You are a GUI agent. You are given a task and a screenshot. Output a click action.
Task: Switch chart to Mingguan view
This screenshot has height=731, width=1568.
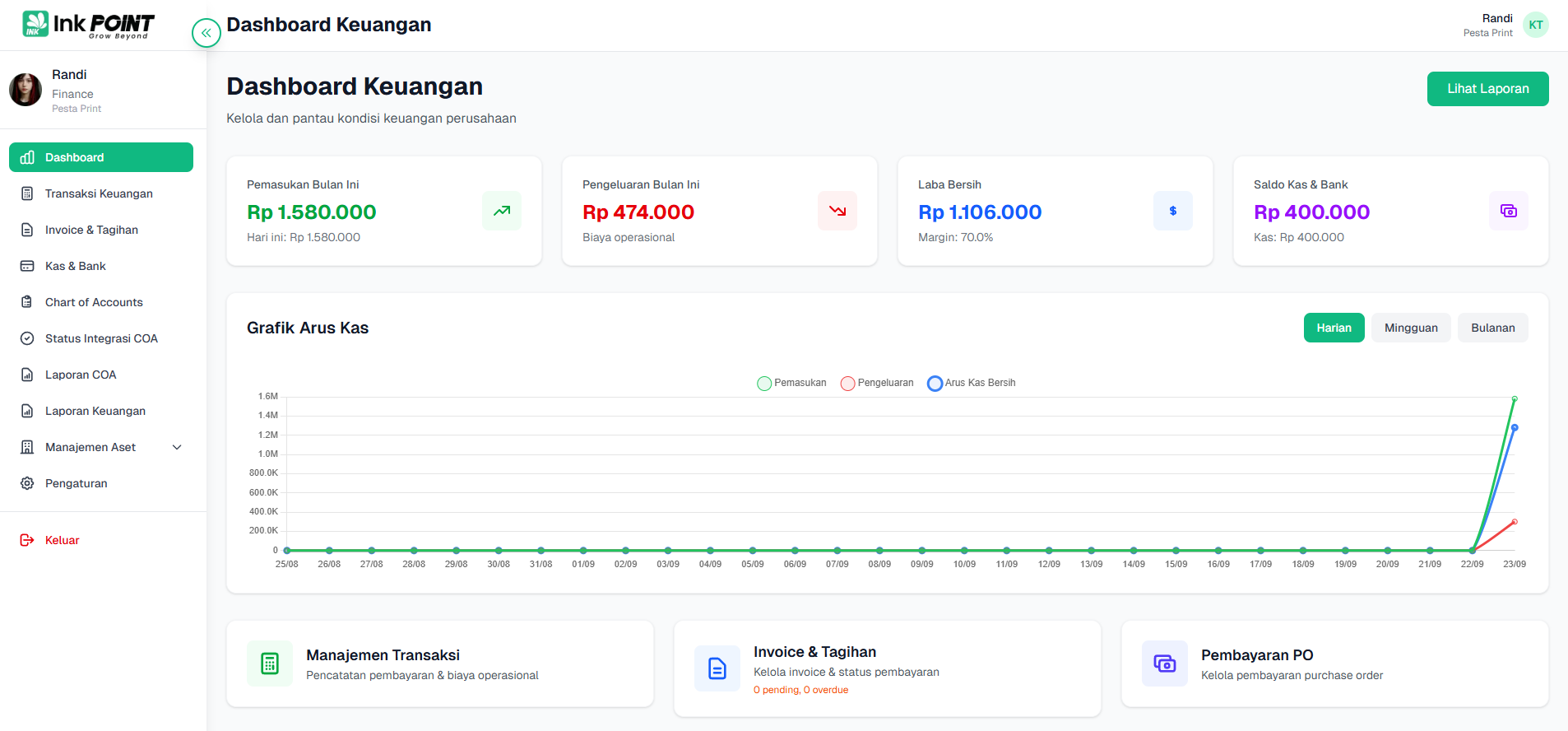[x=1411, y=328]
